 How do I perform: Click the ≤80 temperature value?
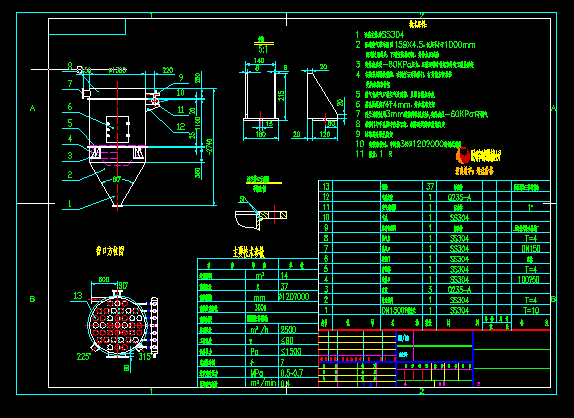tap(287, 340)
